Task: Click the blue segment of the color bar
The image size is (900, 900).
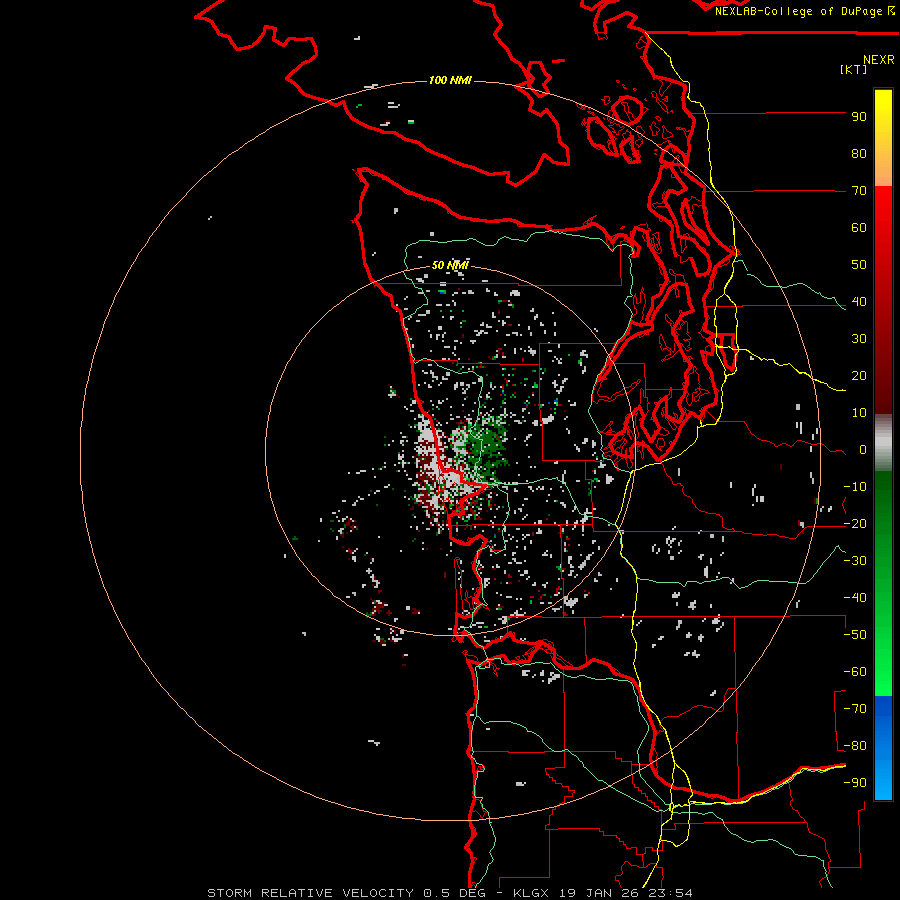Action: [x=883, y=746]
